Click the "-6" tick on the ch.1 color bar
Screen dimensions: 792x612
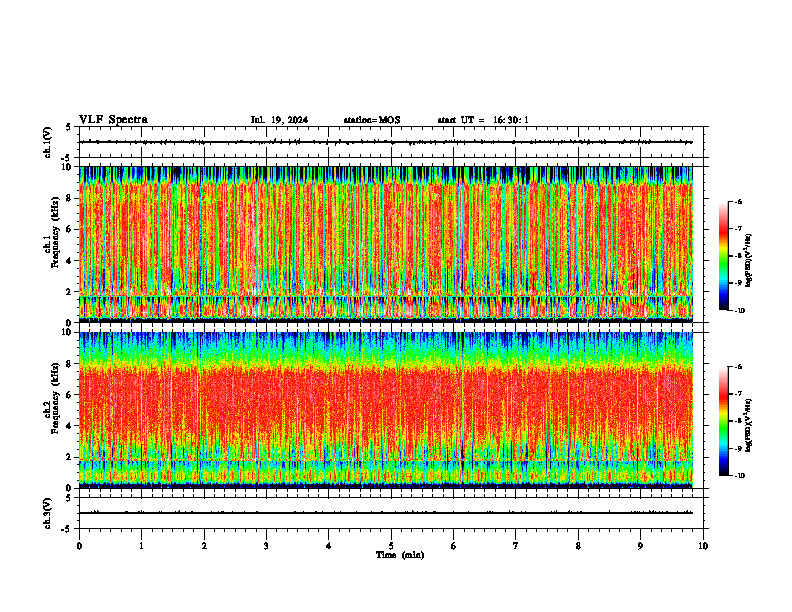click(738, 201)
